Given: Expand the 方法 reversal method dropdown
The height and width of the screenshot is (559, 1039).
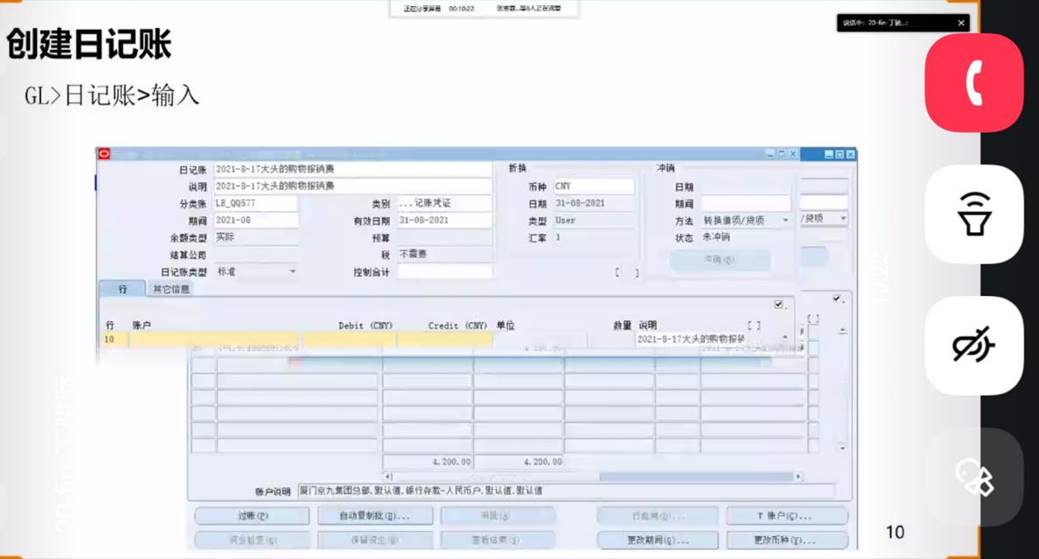Looking at the screenshot, I should click(784, 220).
